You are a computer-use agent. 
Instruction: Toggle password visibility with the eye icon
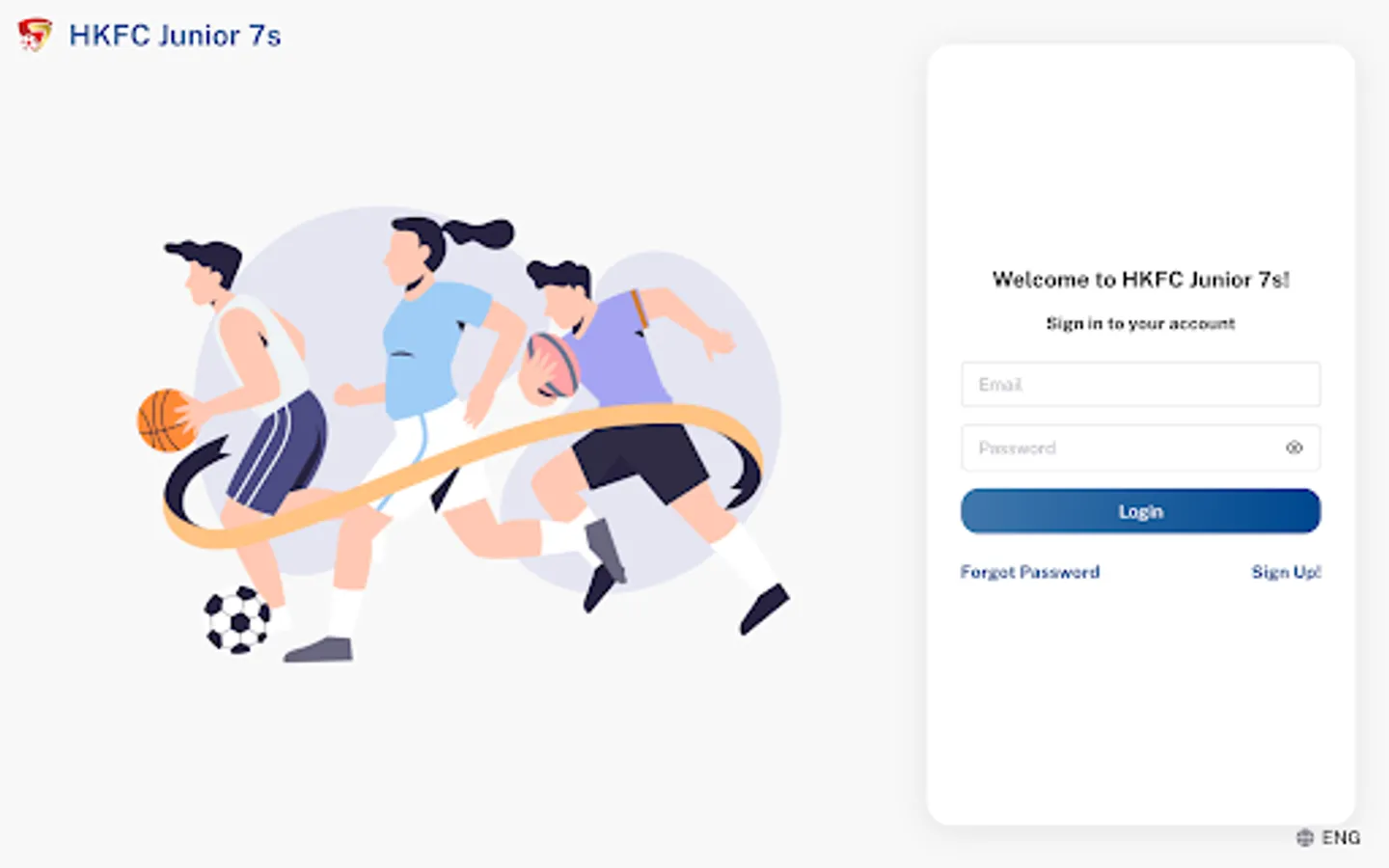[x=1294, y=448]
